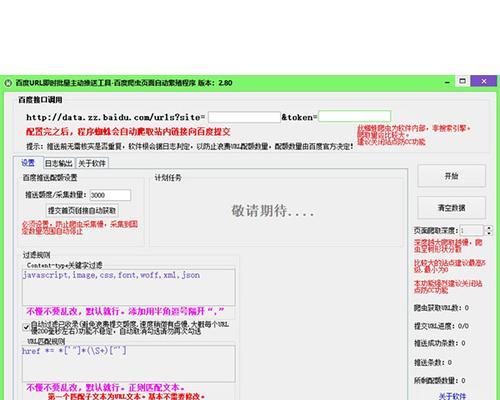Click the 百度接口调用 group label
This screenshot has height=400, width=500.
[40, 100]
